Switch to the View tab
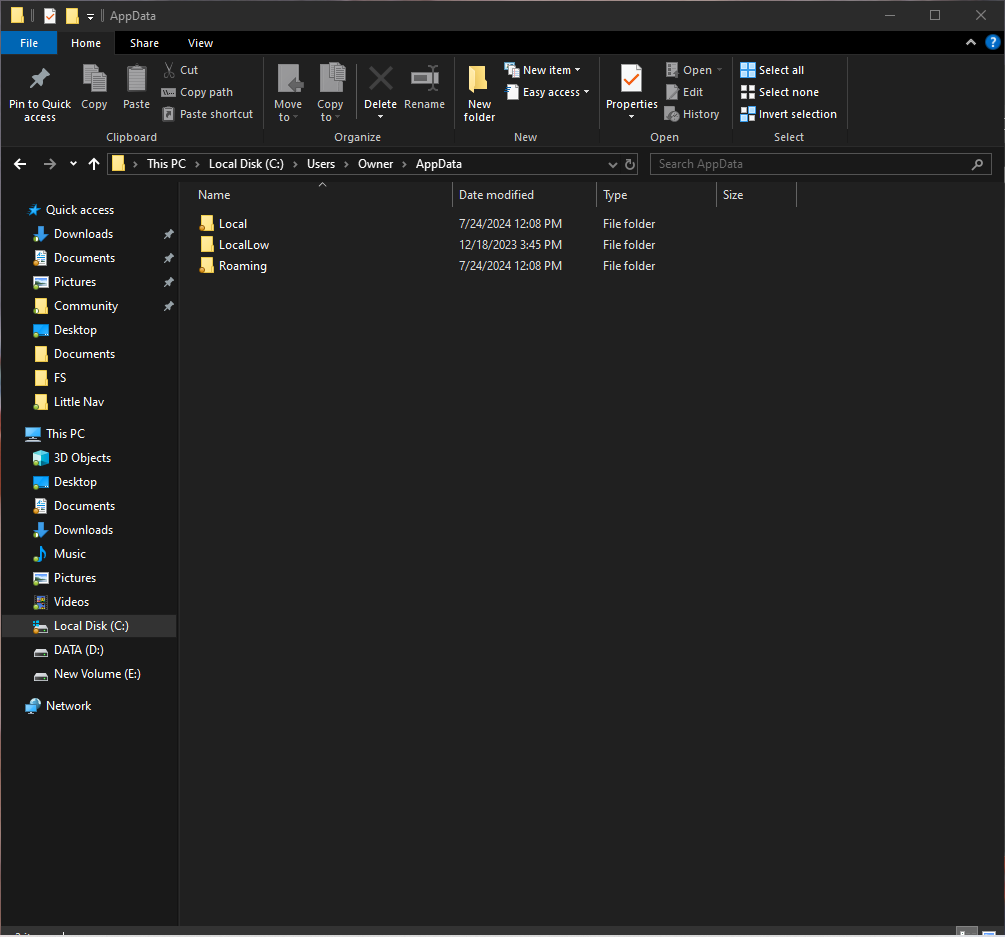The height and width of the screenshot is (937, 1005). (x=200, y=43)
